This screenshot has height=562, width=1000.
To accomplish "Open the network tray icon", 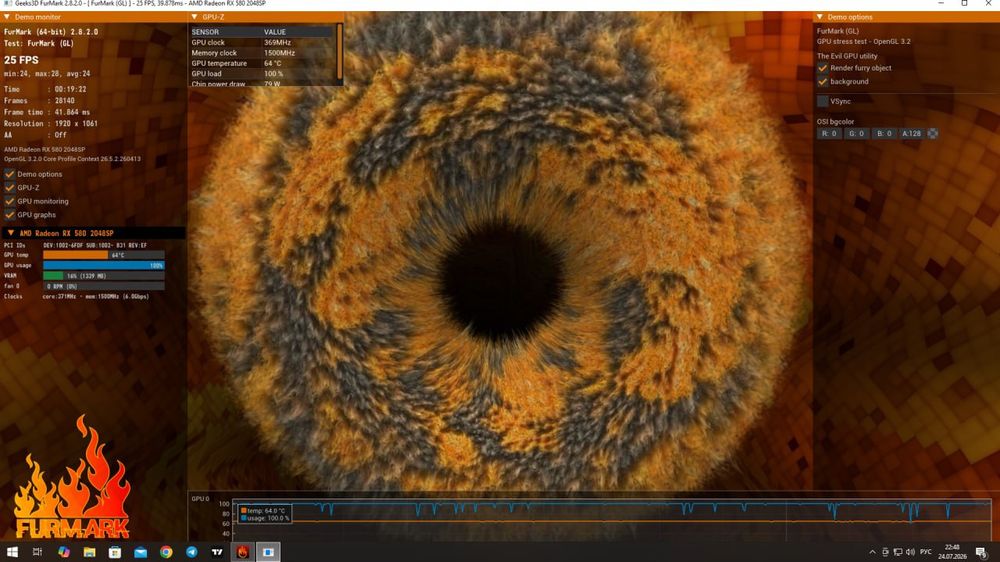I will tap(897, 552).
